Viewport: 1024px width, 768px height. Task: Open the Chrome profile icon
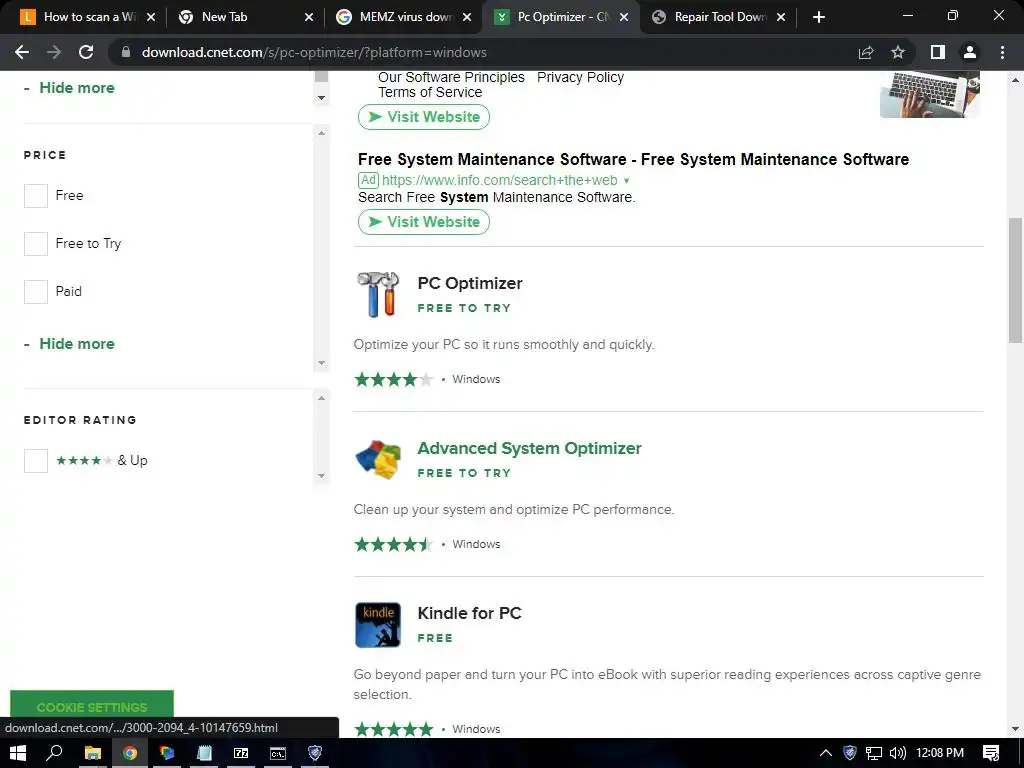click(x=970, y=52)
